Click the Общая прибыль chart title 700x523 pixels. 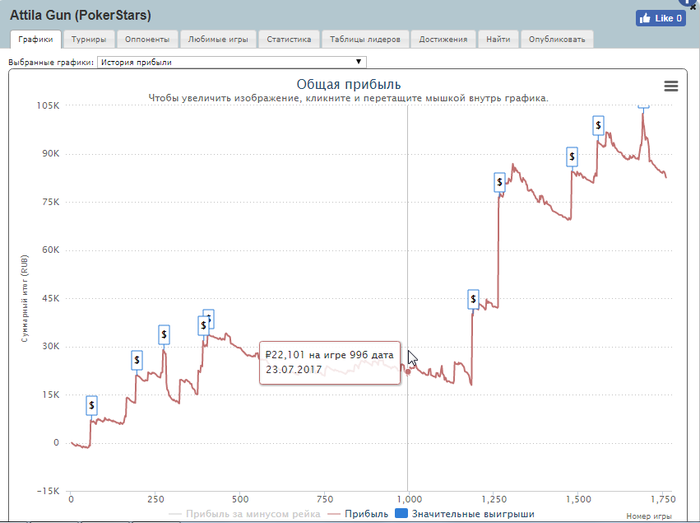click(349, 84)
